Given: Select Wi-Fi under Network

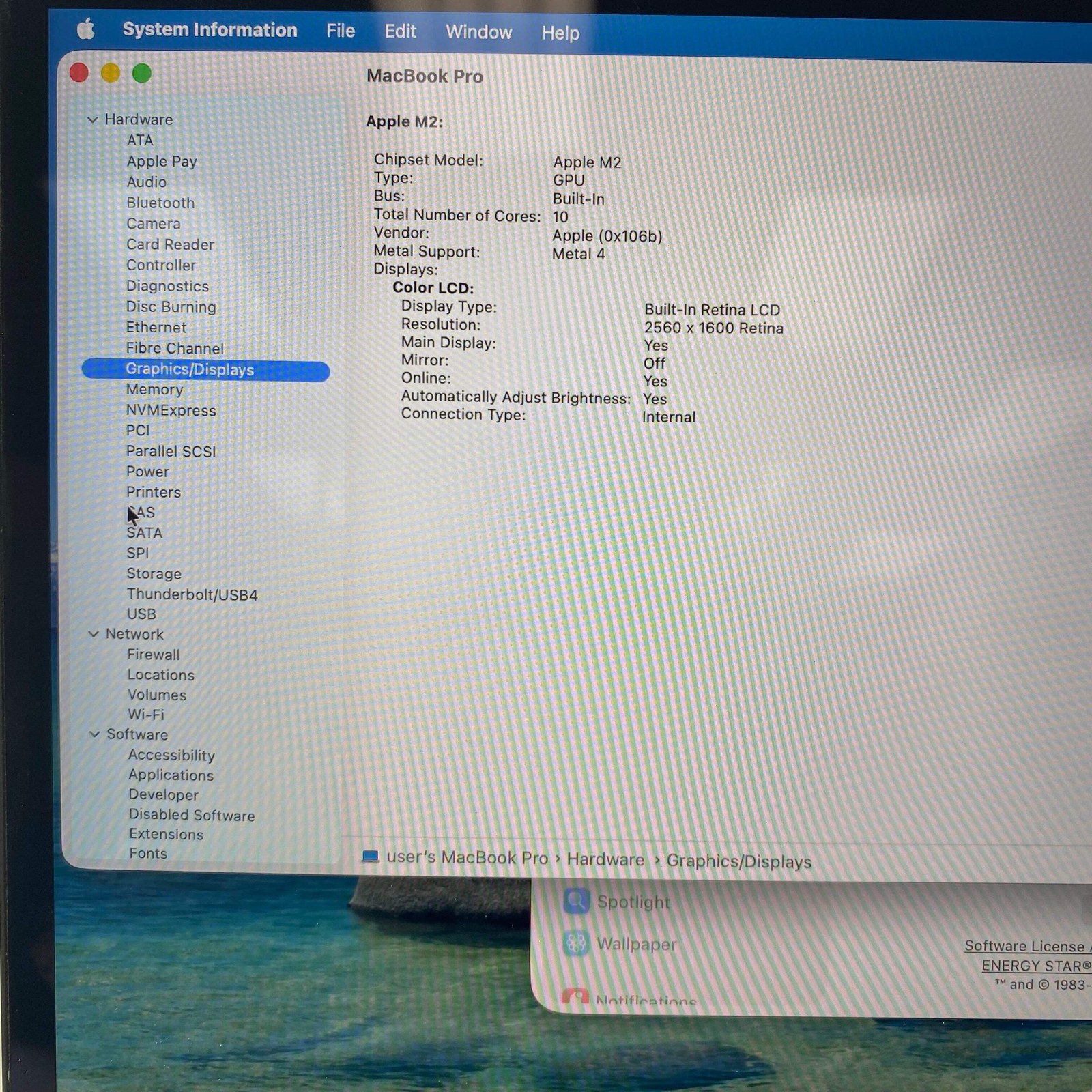Looking at the screenshot, I should 146,715.
